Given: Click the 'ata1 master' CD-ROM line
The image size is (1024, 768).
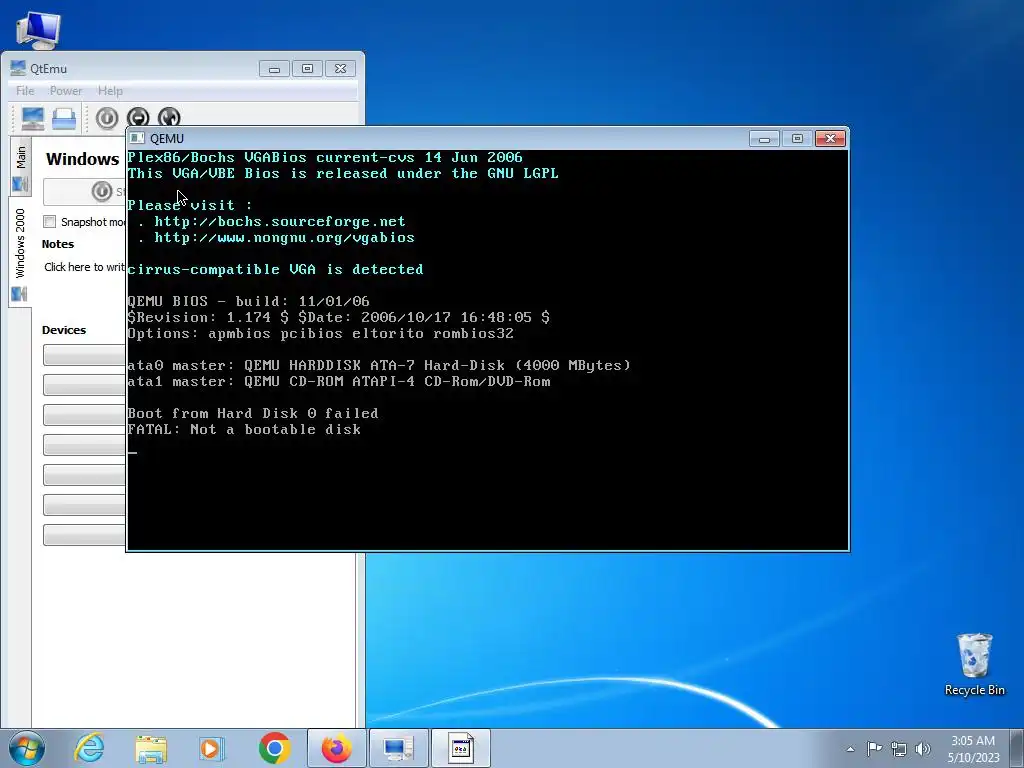Looking at the screenshot, I should [x=339, y=381].
